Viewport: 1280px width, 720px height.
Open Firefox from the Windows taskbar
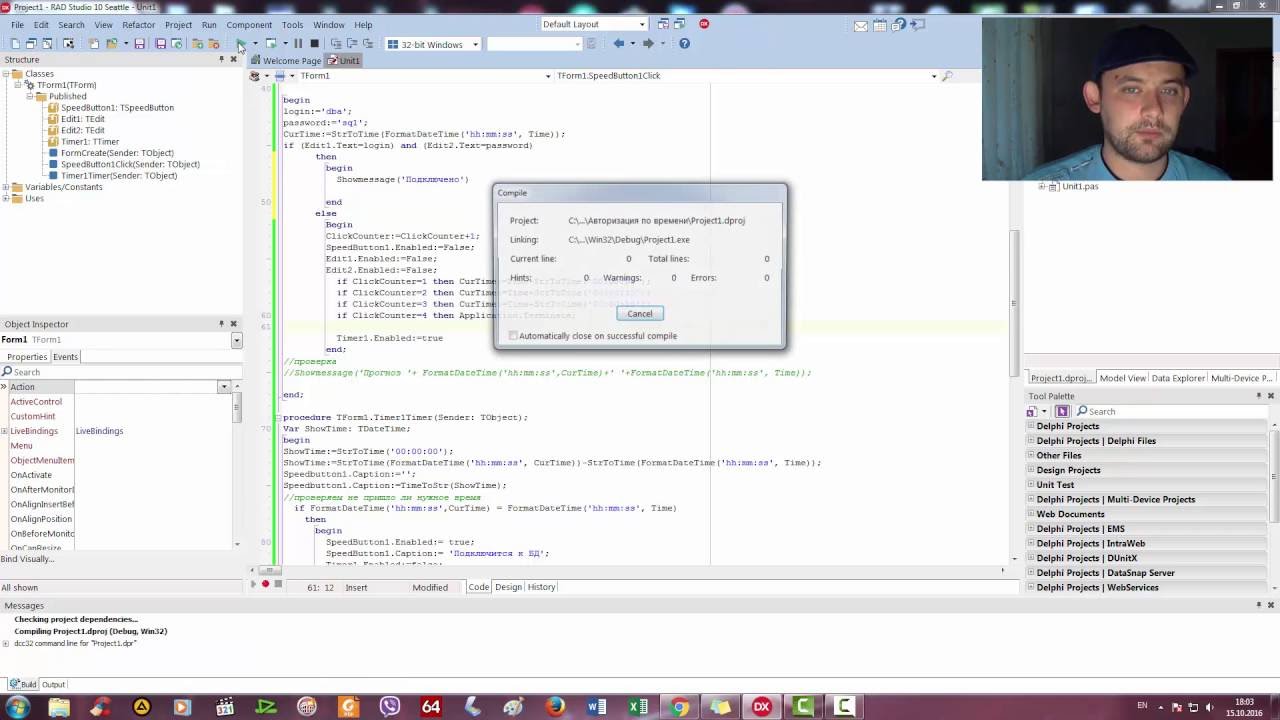[x=555, y=707]
